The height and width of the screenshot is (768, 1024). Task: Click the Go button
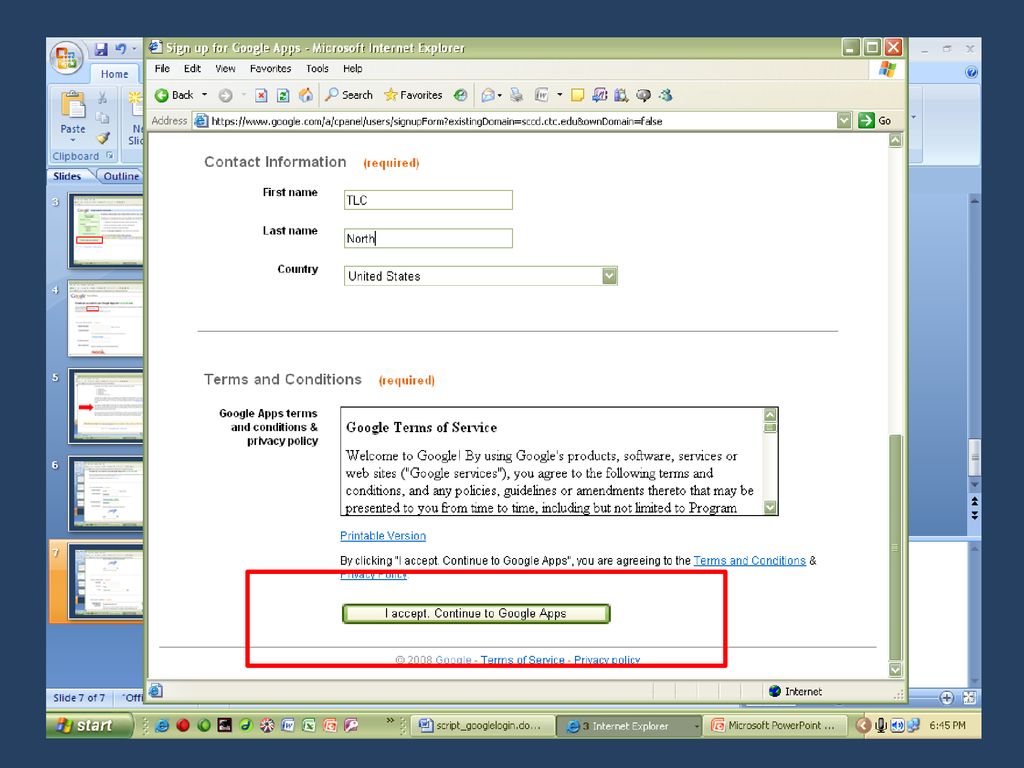point(876,121)
